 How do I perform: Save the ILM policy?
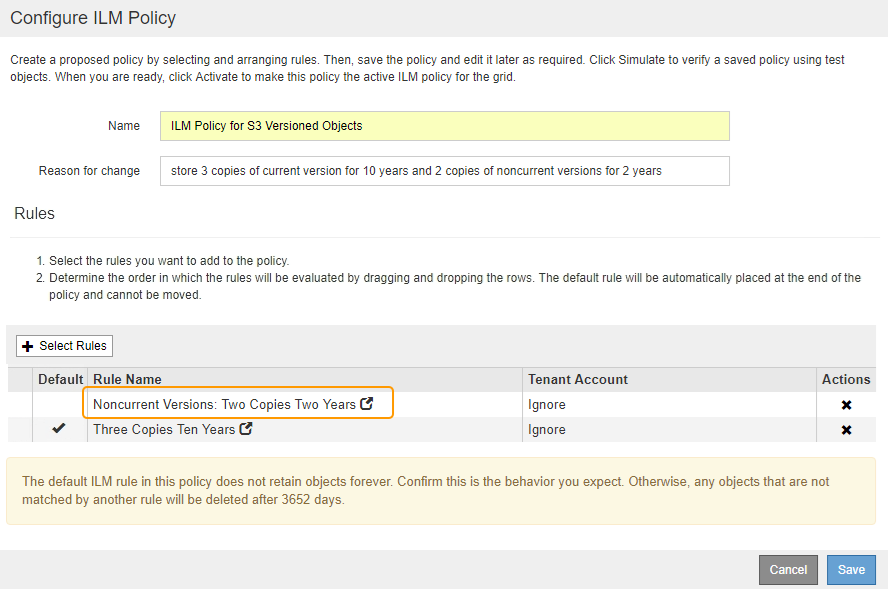click(851, 570)
